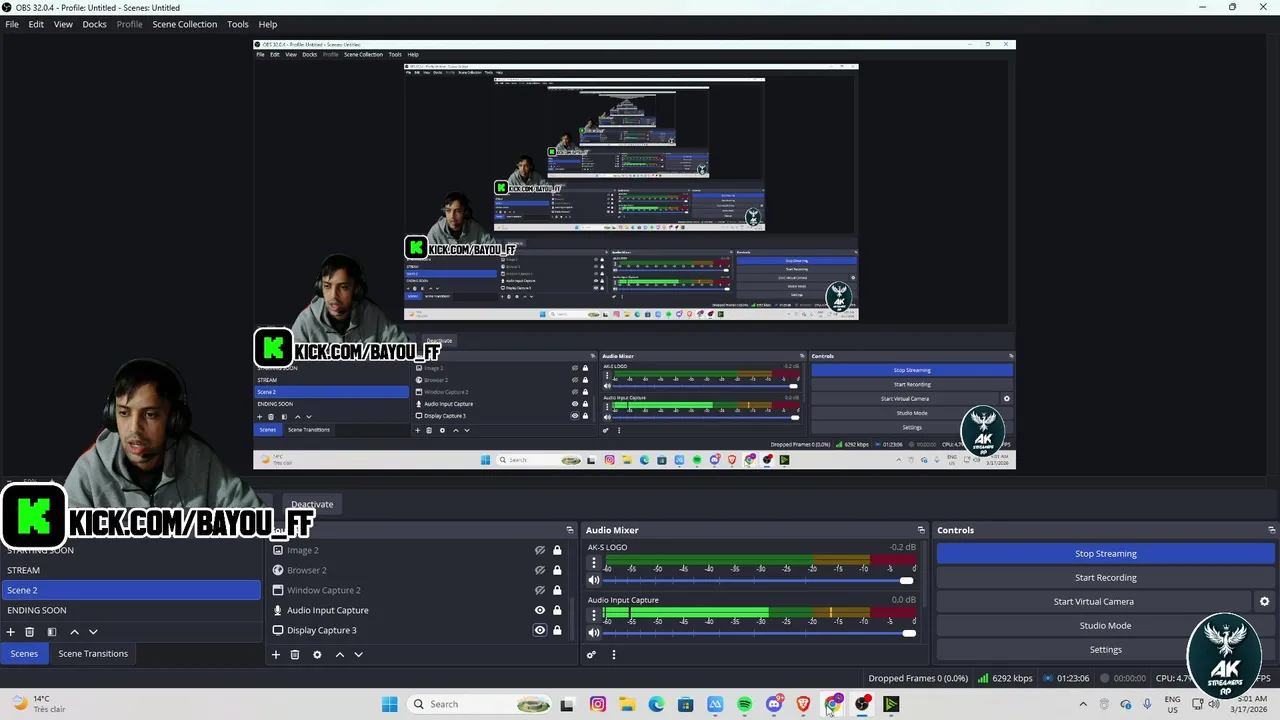This screenshot has height=720, width=1280.
Task: Open the Scene Collection menu
Action: tap(185, 24)
